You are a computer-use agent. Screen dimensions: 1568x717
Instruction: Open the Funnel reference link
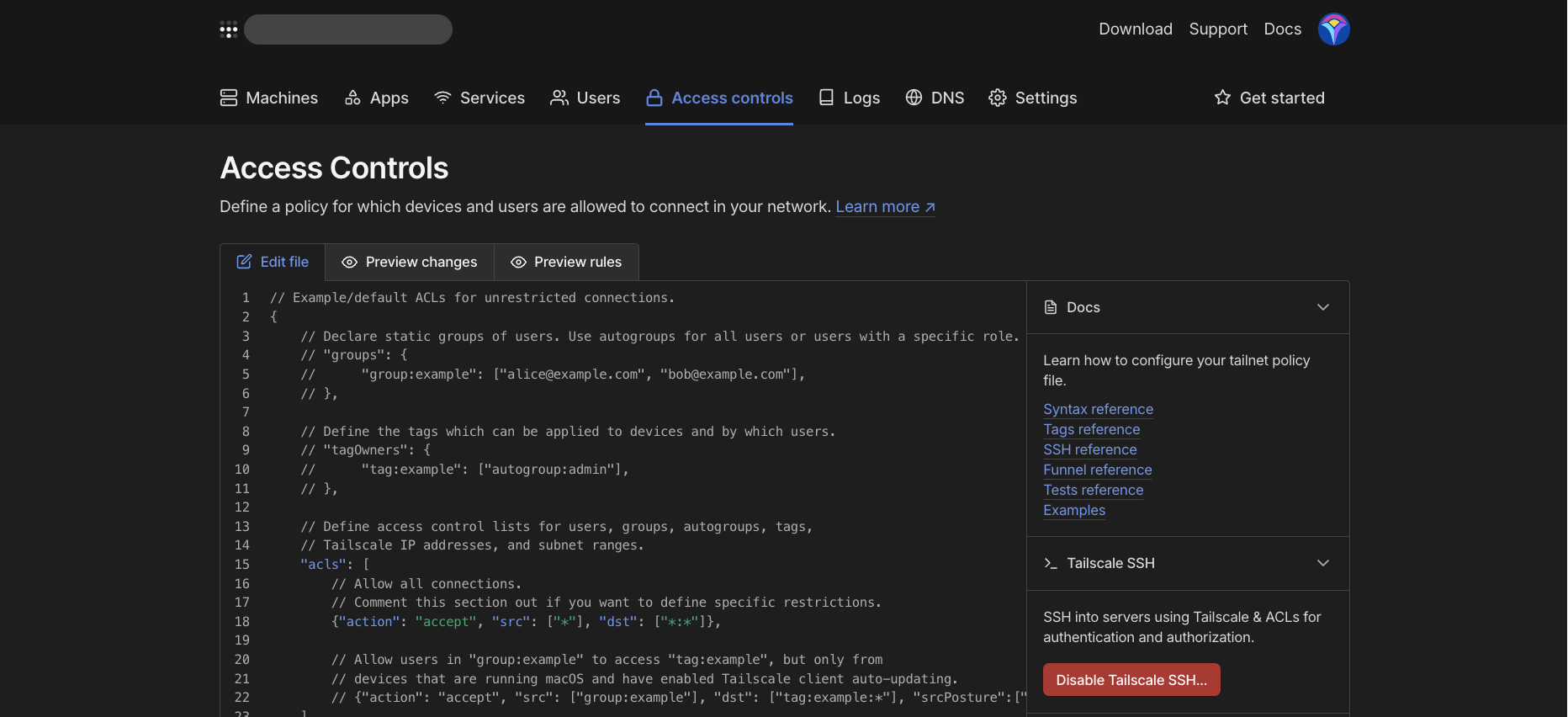pyautogui.click(x=1097, y=470)
